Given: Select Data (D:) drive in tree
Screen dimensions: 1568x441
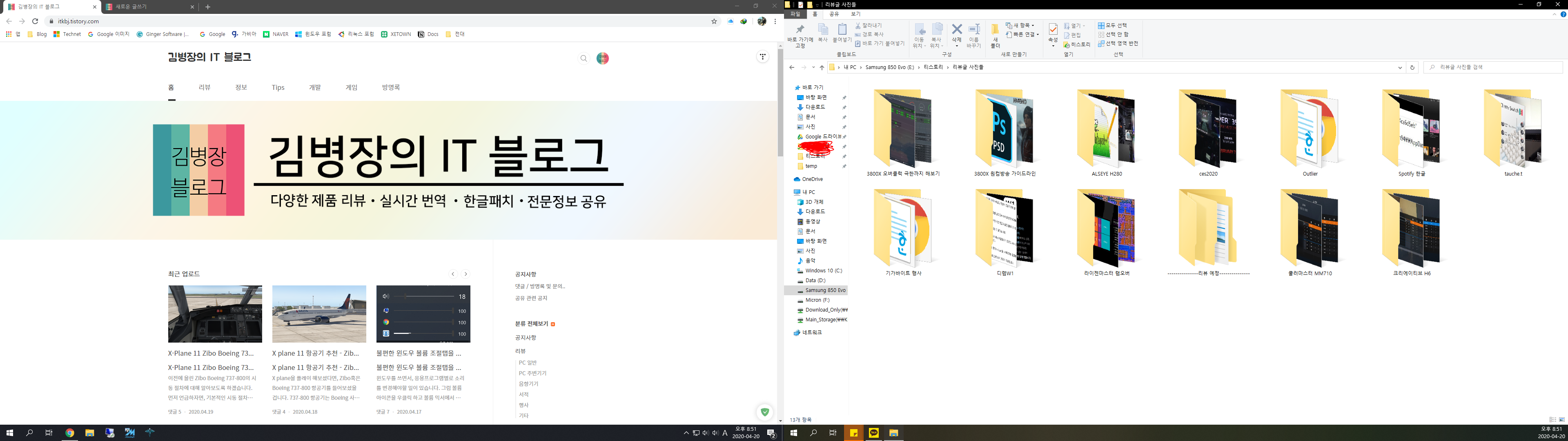Looking at the screenshot, I should click(815, 281).
